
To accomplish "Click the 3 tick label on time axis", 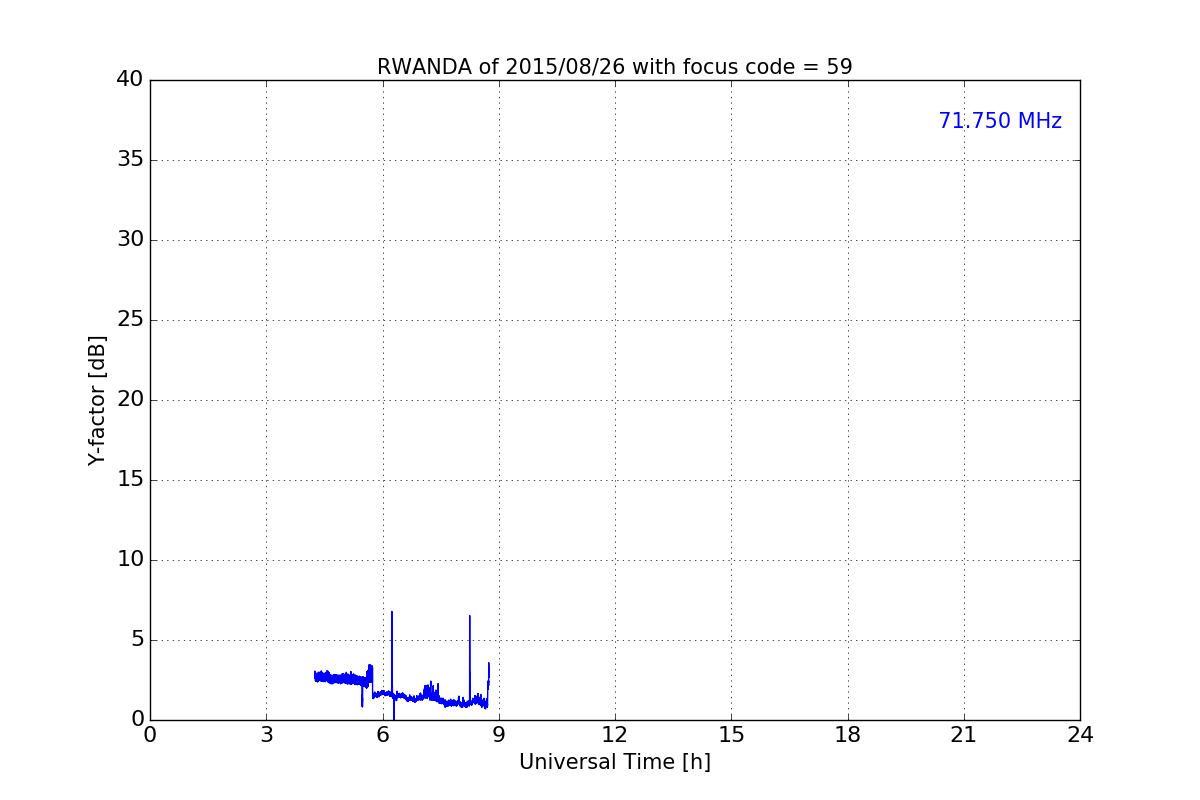I will pyautogui.click(x=266, y=735).
